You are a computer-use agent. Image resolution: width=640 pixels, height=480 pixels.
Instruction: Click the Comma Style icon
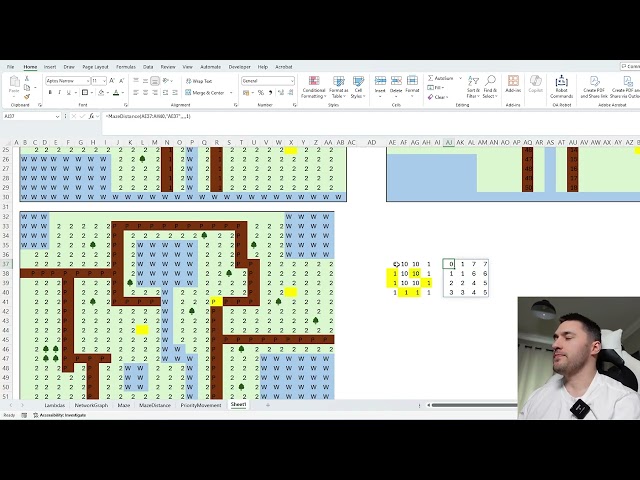[270, 93]
